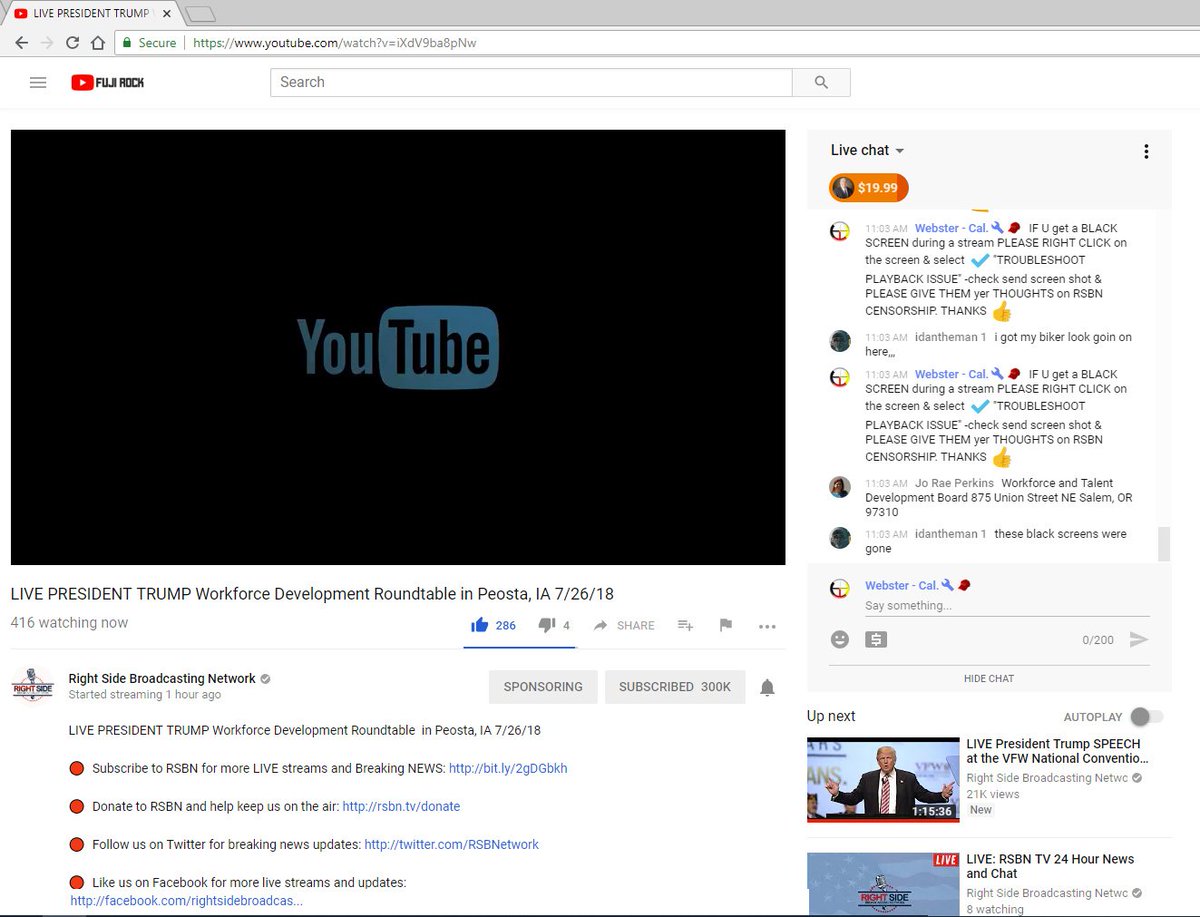Screen dimensions: 1200x917
Task: Click the browser forward arrow
Action: (x=47, y=43)
